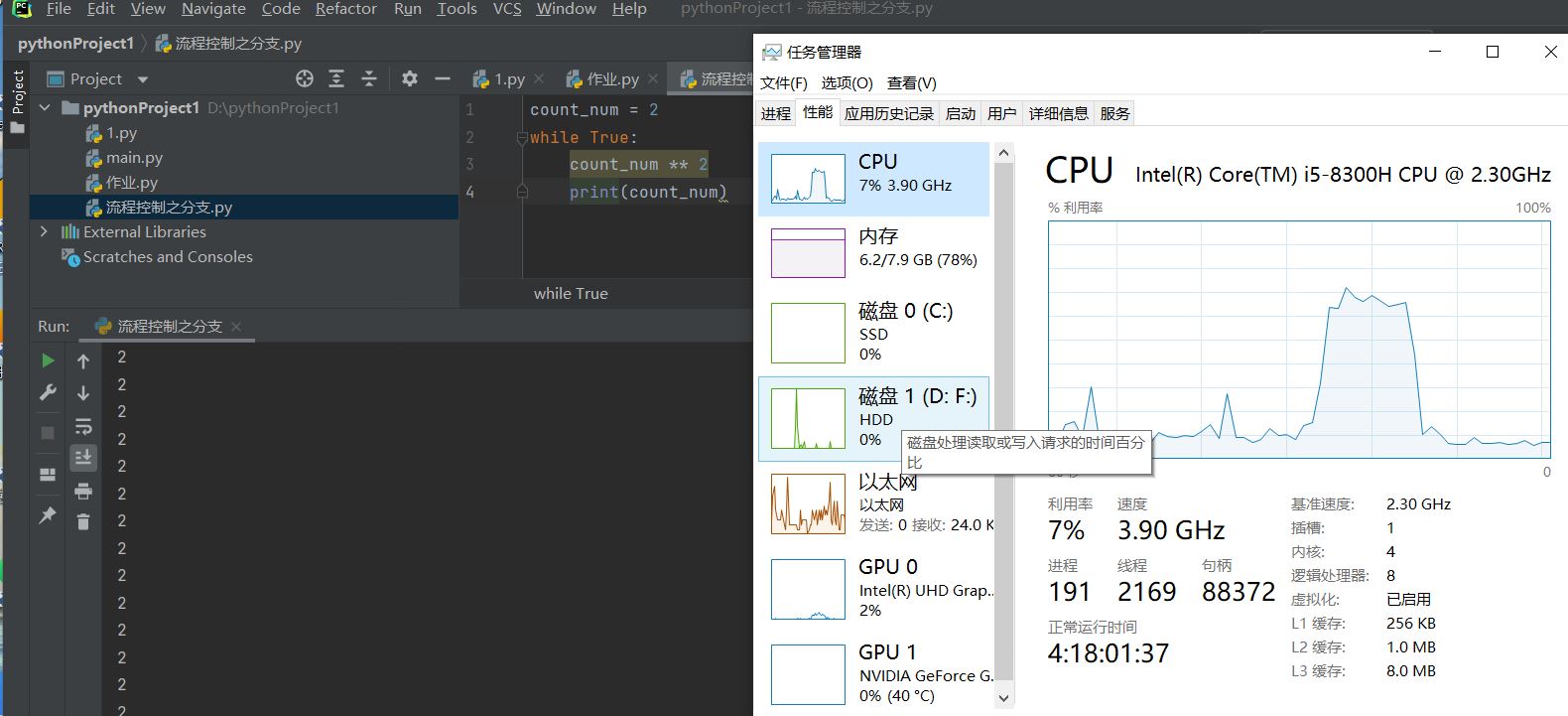The height and width of the screenshot is (716, 1568).
Task: Open the File menu in PyCharm
Action: tap(59, 9)
